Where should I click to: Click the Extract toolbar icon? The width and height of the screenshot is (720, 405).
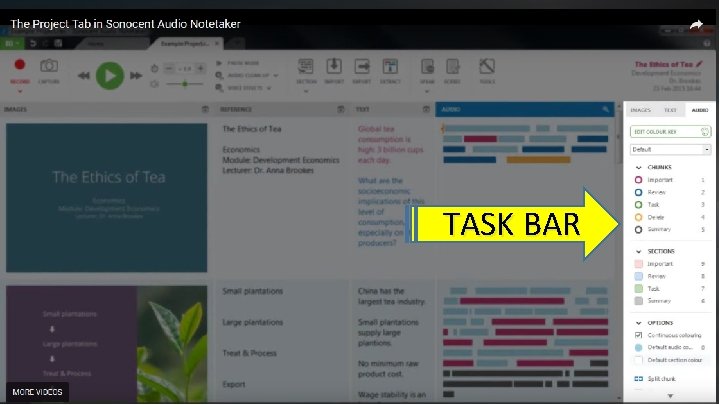pyautogui.click(x=390, y=67)
